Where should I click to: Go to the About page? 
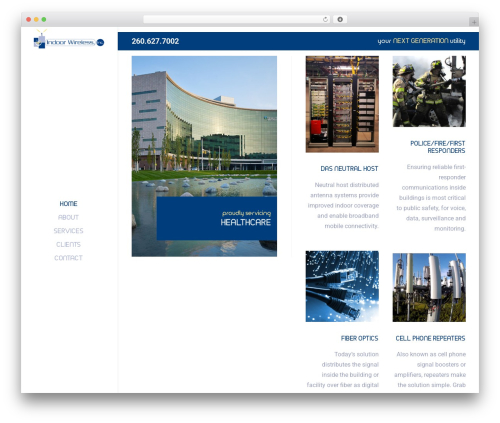(x=68, y=217)
